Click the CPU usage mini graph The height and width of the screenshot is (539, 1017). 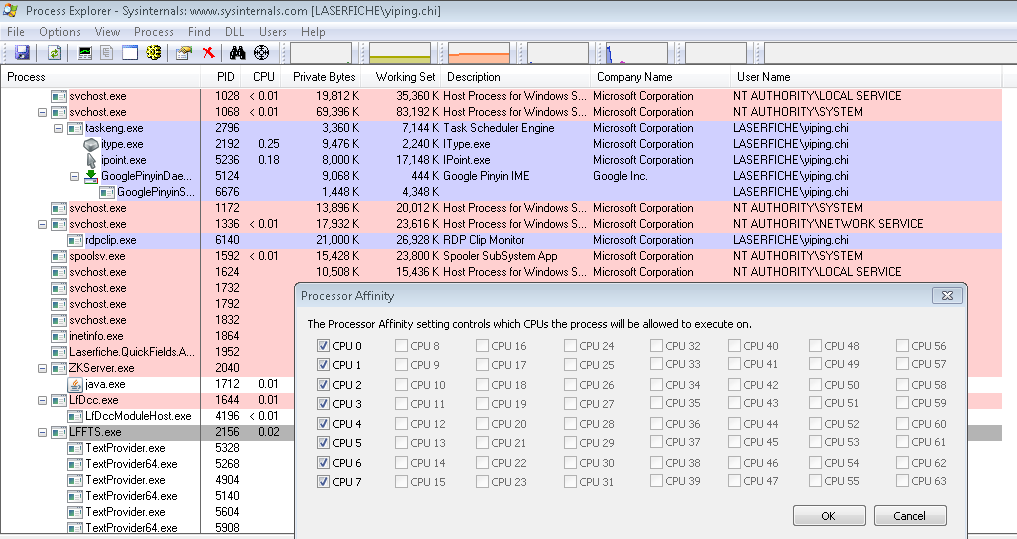(321, 53)
